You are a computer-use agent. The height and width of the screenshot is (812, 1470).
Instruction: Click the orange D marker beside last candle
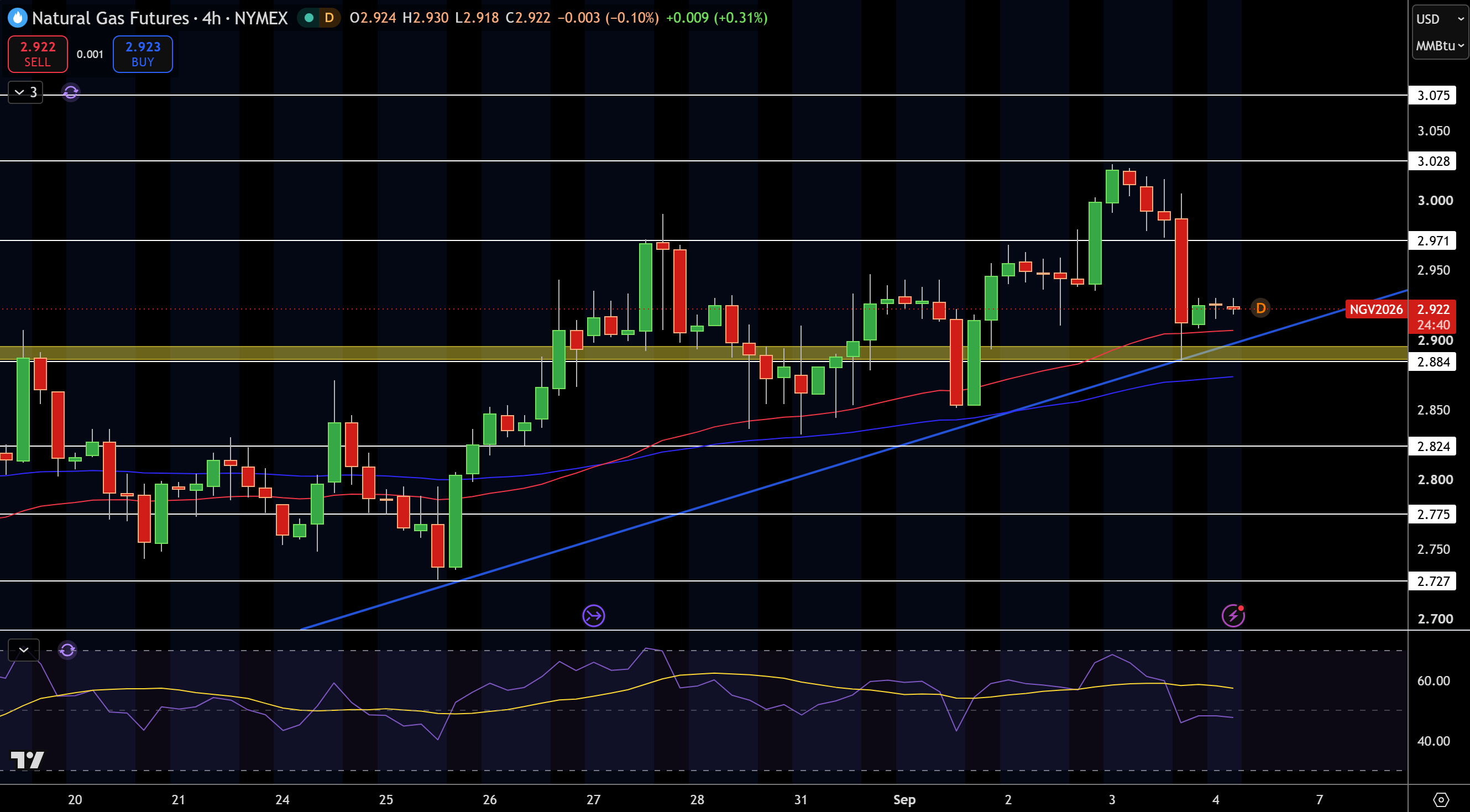1260,308
